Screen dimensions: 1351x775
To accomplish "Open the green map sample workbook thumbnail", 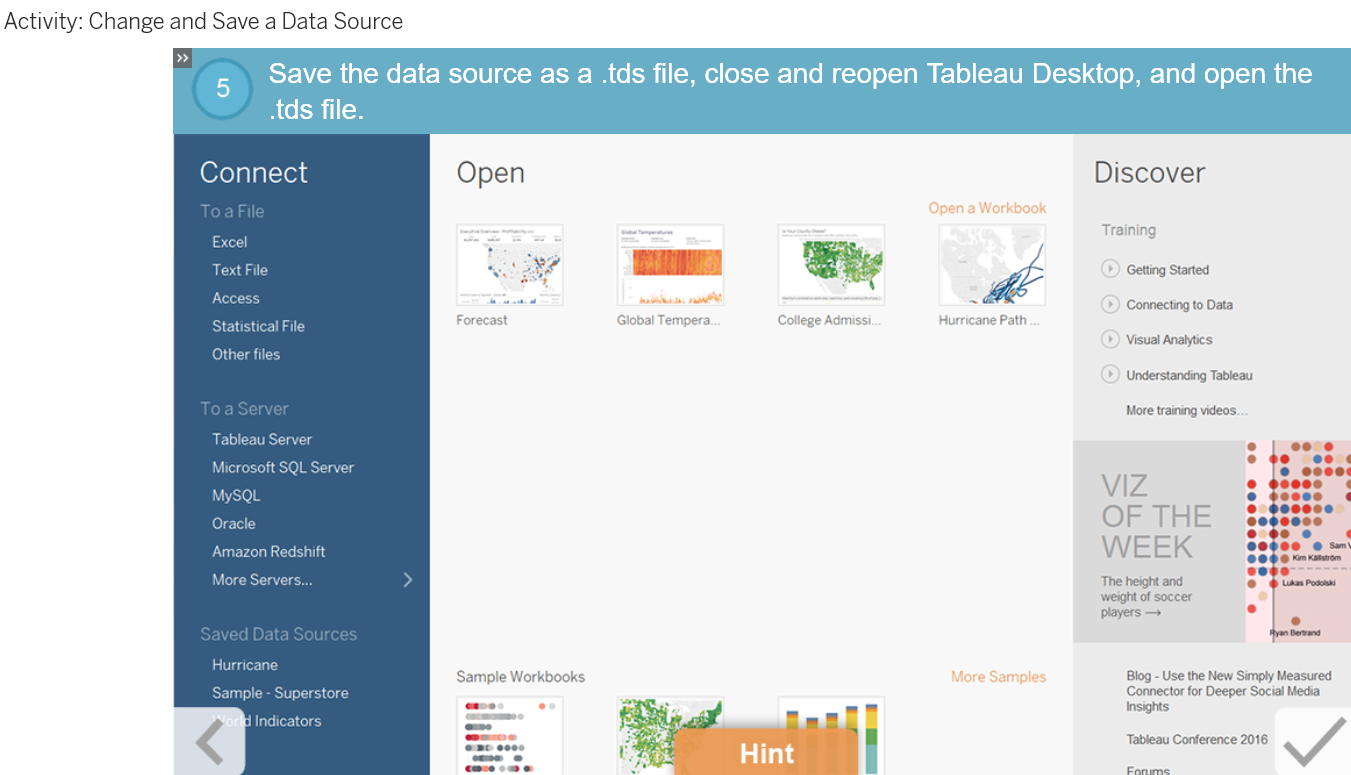I will tap(671, 736).
